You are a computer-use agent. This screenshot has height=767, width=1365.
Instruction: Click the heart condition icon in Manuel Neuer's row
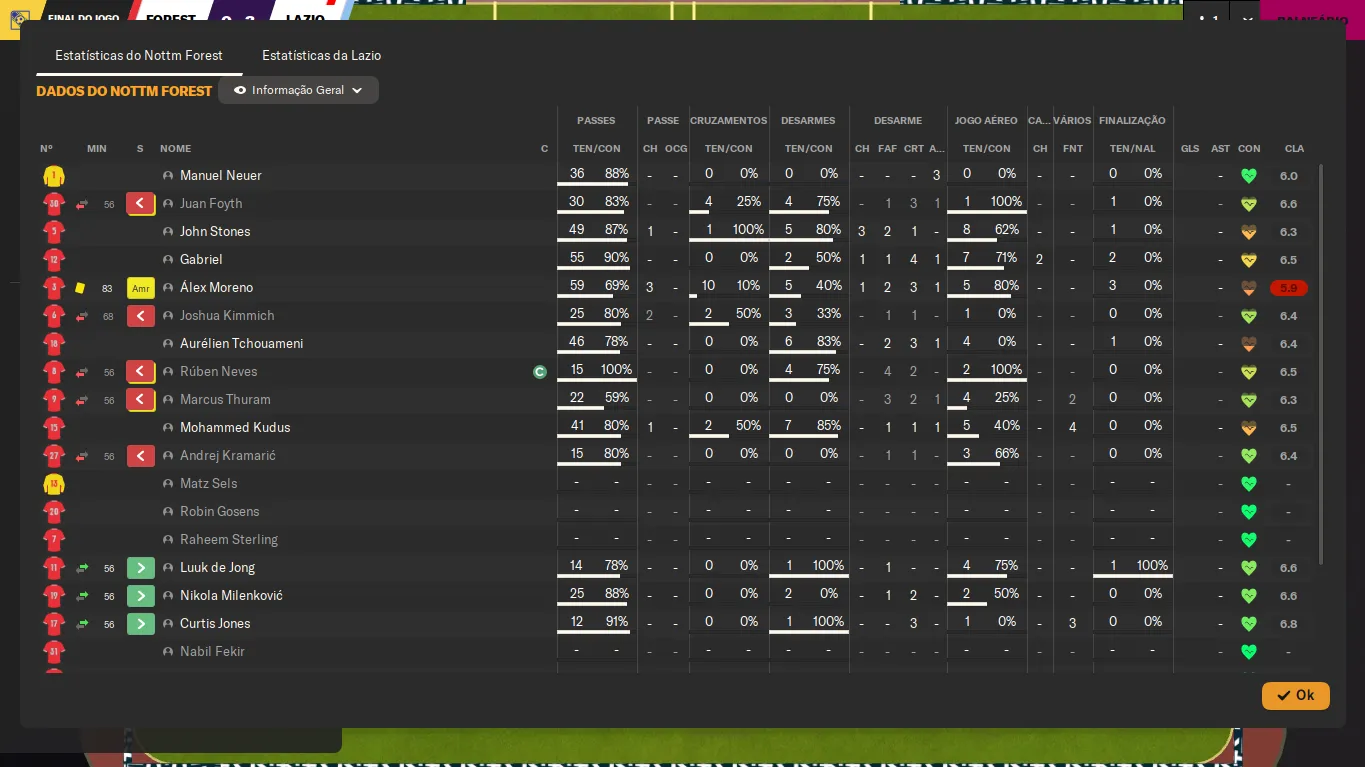click(x=1248, y=176)
